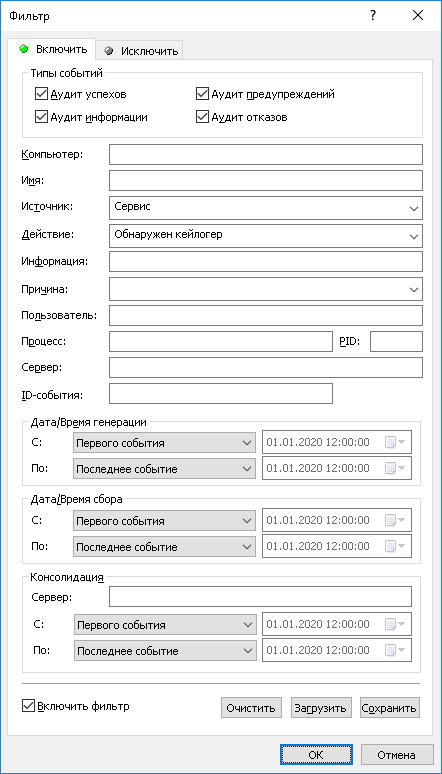This screenshot has width=442, height=774.
Task: Expand the empty Причина dropdown
Action: coord(266,289)
